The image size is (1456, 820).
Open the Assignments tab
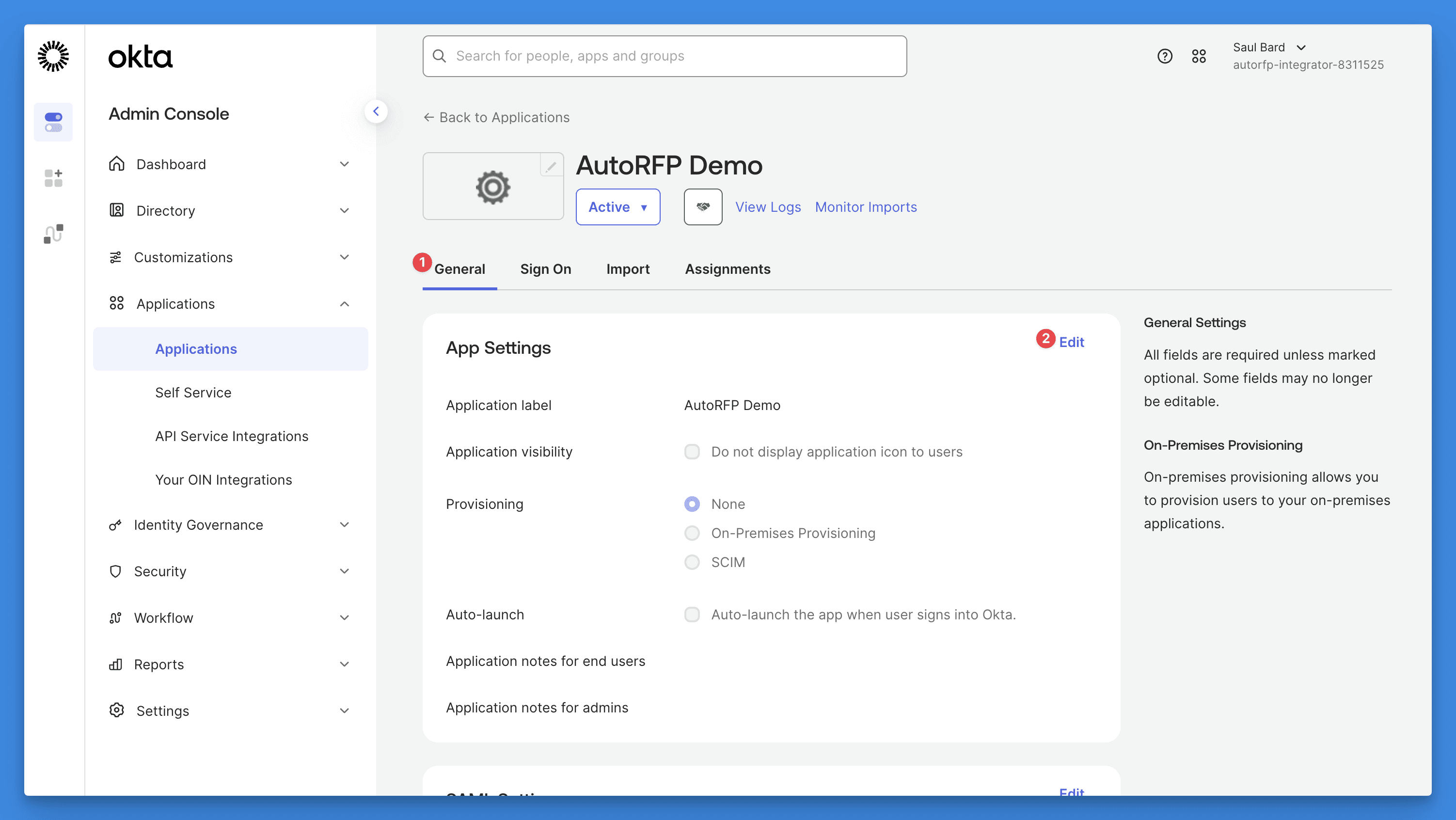point(727,269)
